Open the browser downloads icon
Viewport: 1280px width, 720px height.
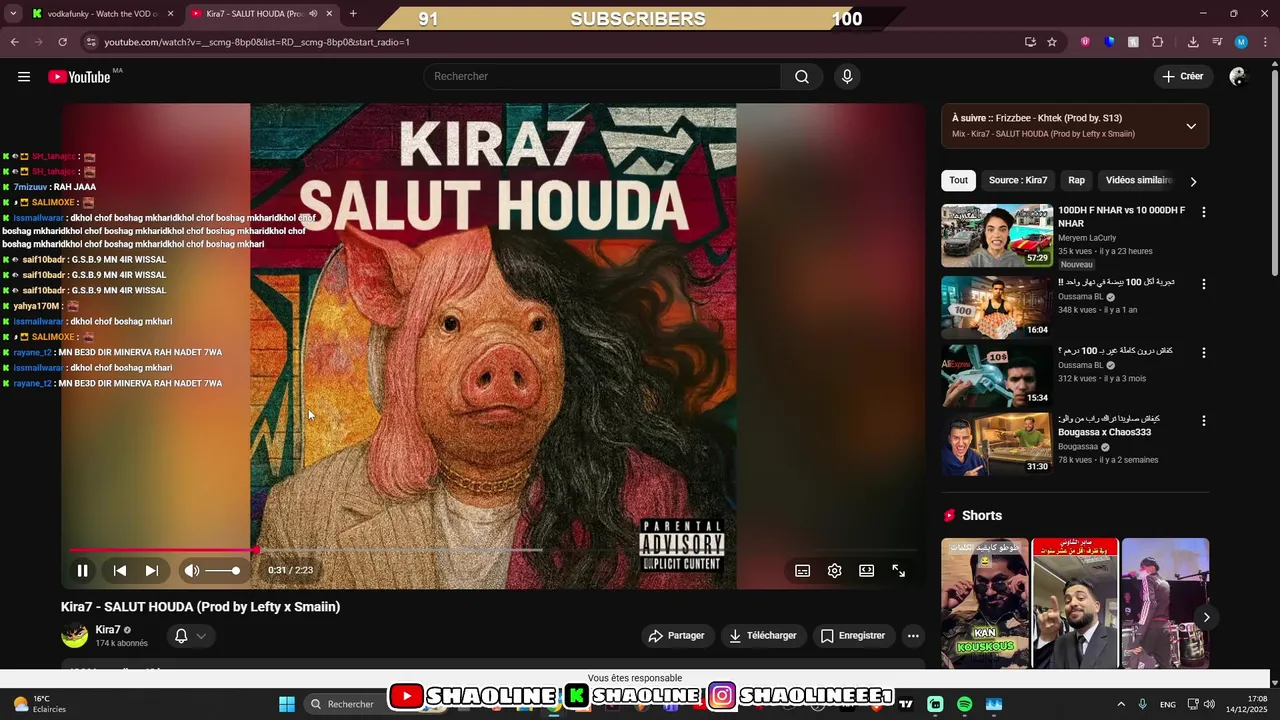[1193, 42]
